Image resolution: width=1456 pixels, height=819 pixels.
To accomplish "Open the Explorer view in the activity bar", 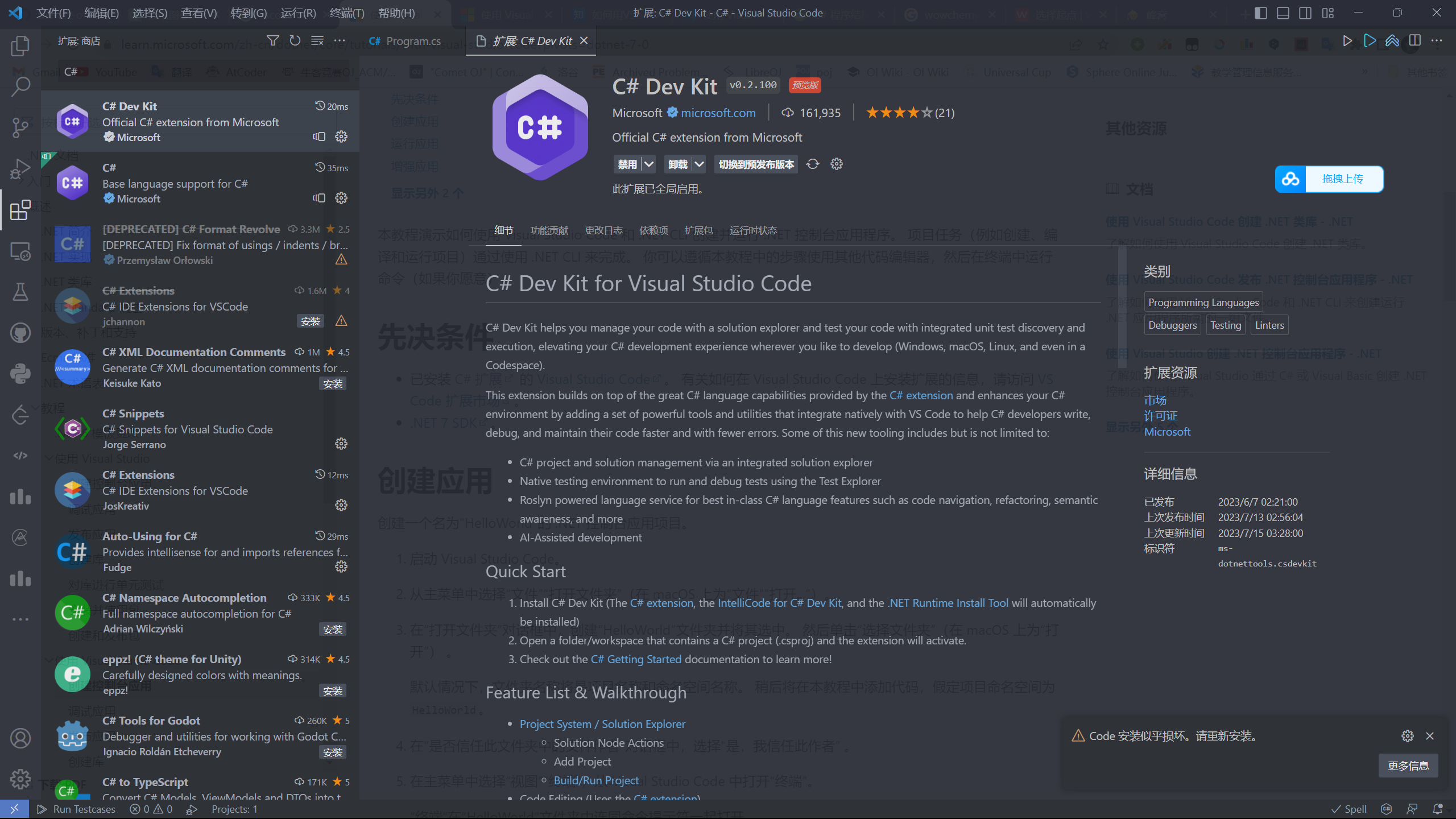I will [x=20, y=45].
